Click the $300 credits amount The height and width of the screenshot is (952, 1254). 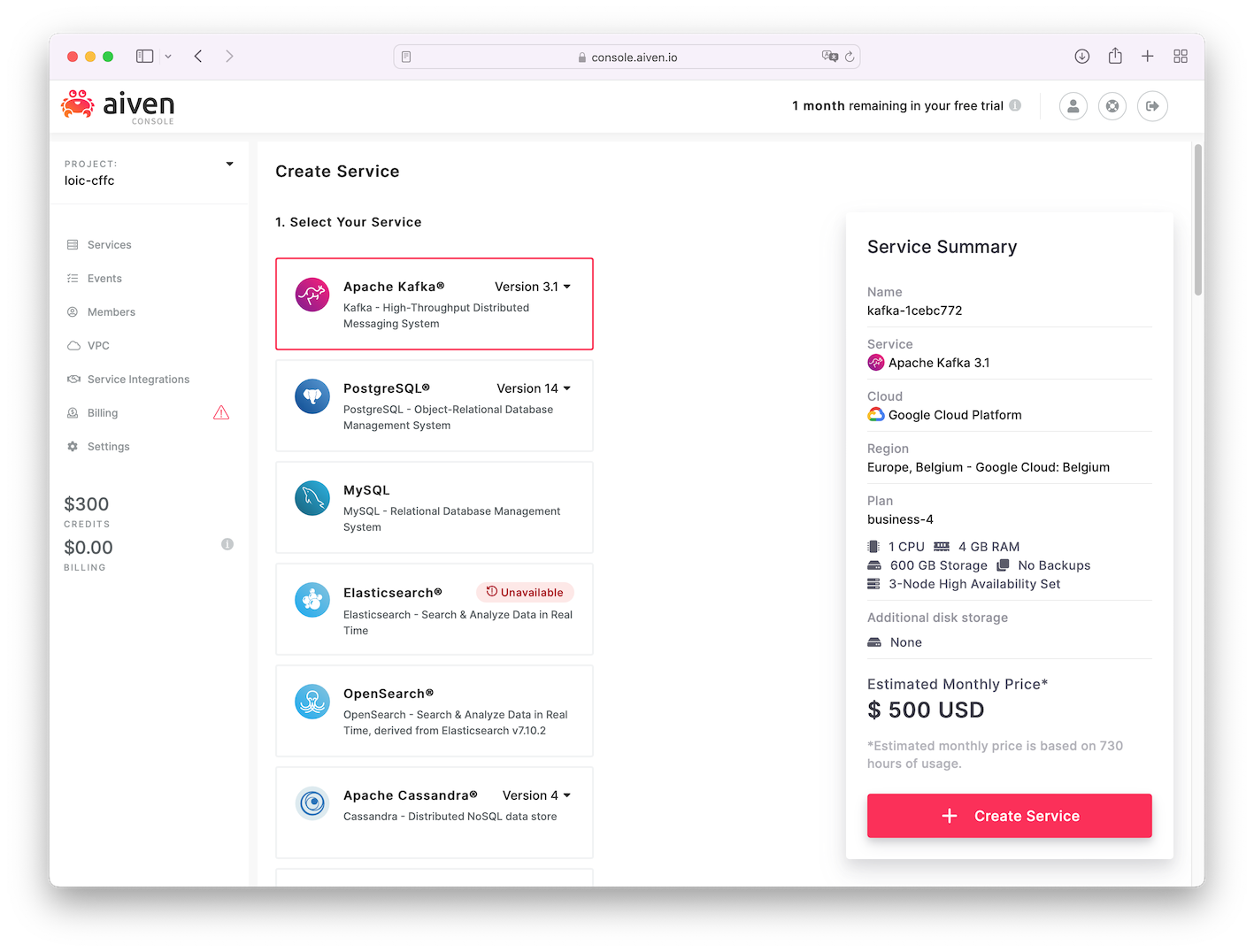[87, 504]
